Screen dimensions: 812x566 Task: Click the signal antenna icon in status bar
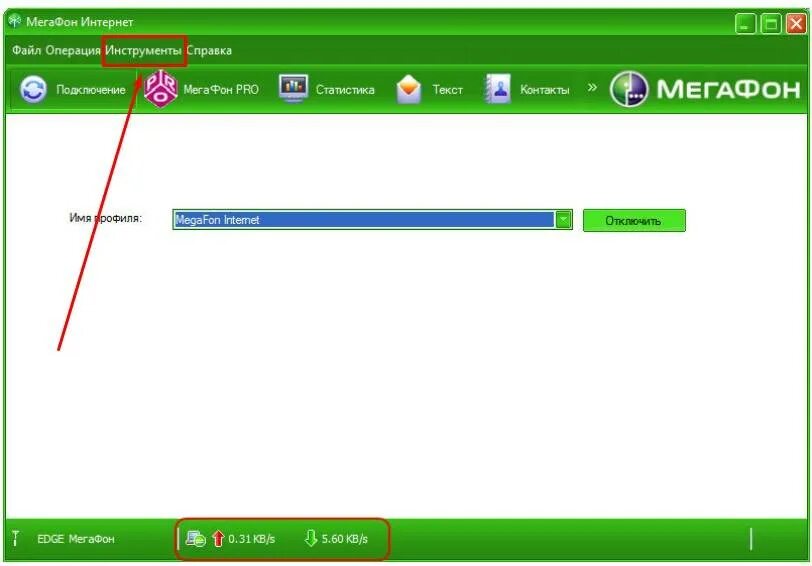point(16,539)
